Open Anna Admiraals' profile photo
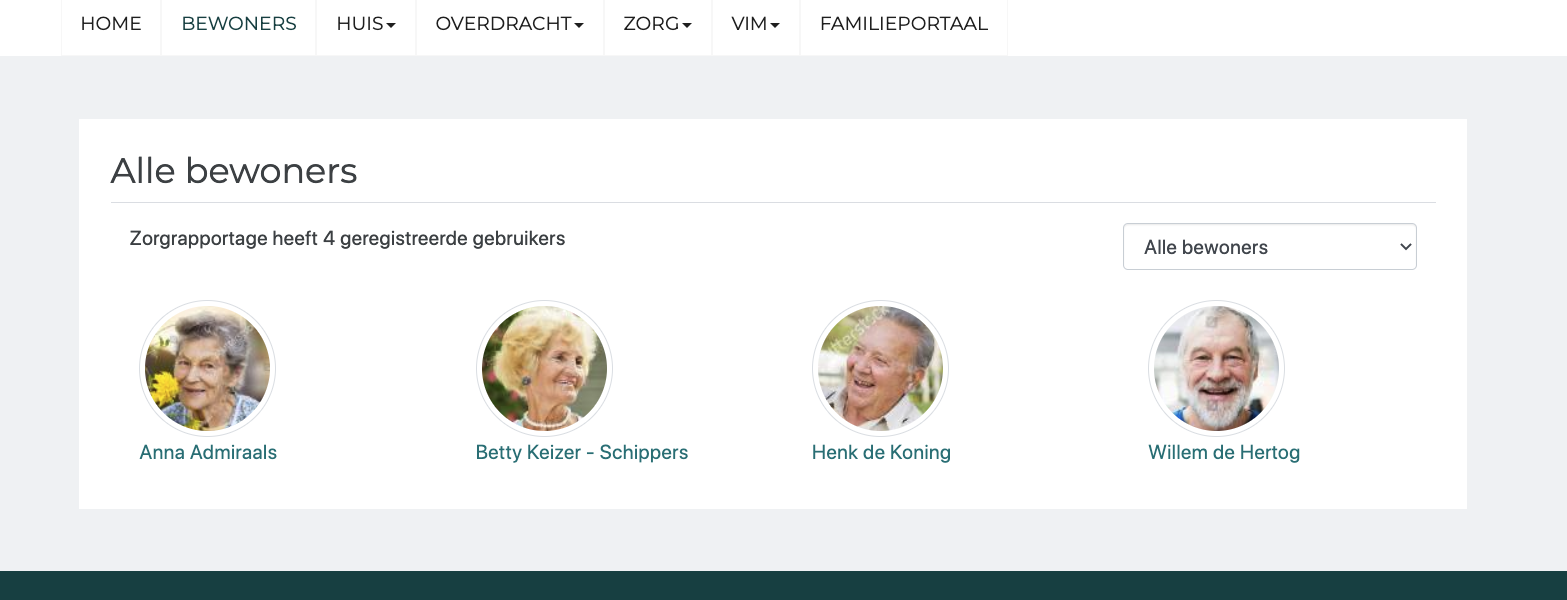The width and height of the screenshot is (1567, 600). (x=207, y=368)
